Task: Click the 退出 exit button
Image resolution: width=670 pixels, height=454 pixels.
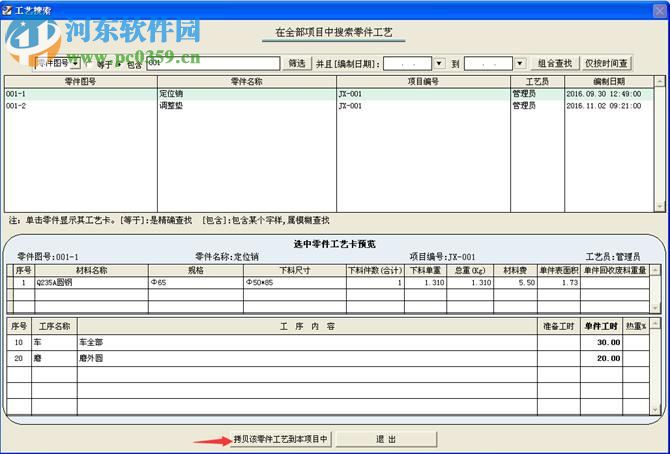Action: click(x=386, y=439)
